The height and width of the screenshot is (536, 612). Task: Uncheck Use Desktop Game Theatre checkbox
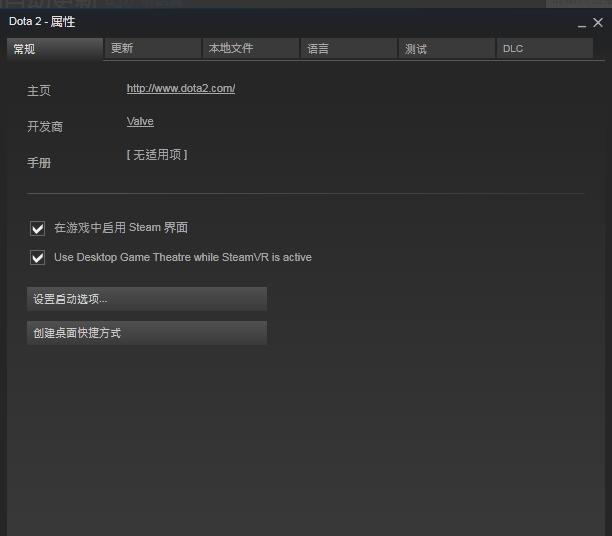tap(37, 258)
